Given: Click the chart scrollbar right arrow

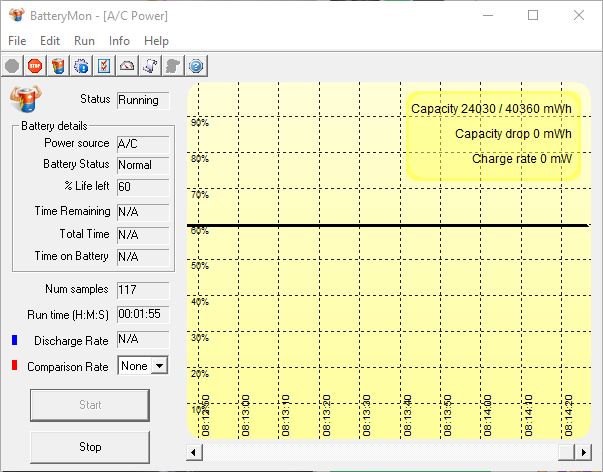Looking at the screenshot, I should click(583, 452).
